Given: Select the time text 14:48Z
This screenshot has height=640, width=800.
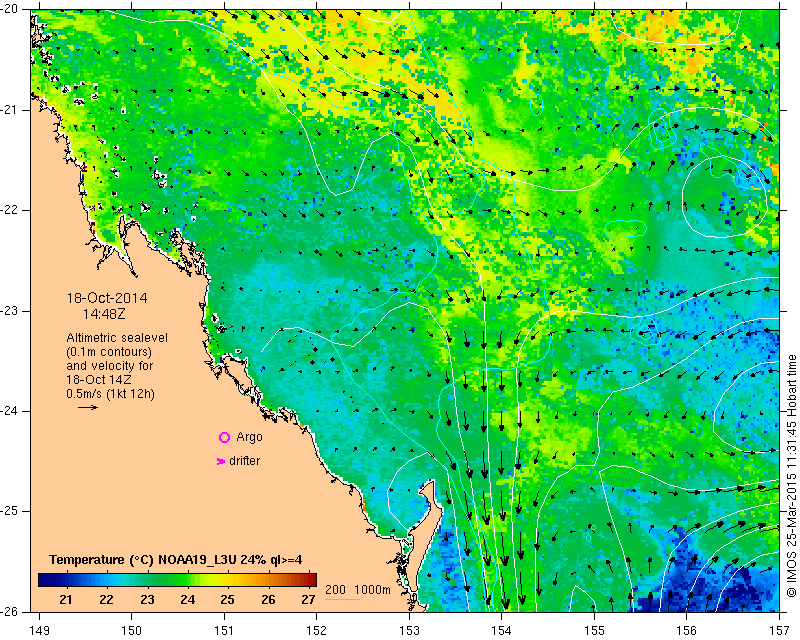Looking at the screenshot, I should tap(104, 314).
